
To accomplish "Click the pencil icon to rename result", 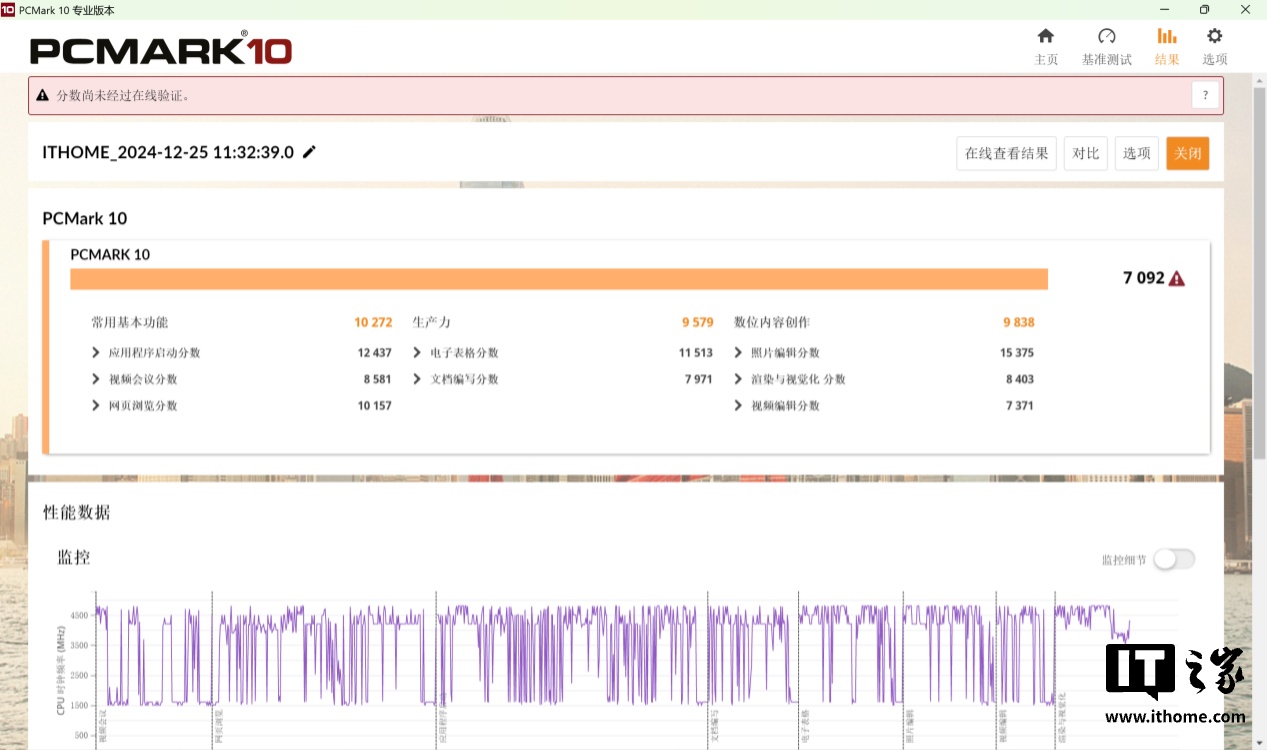I will [x=309, y=152].
